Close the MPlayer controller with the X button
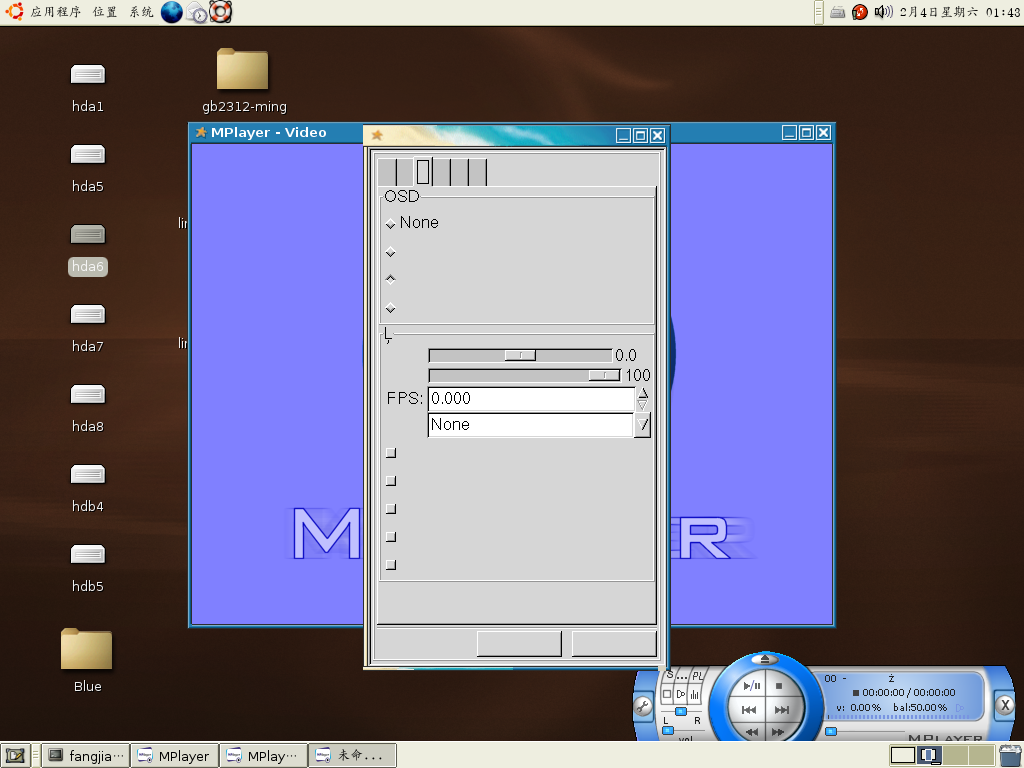 tap(1005, 705)
